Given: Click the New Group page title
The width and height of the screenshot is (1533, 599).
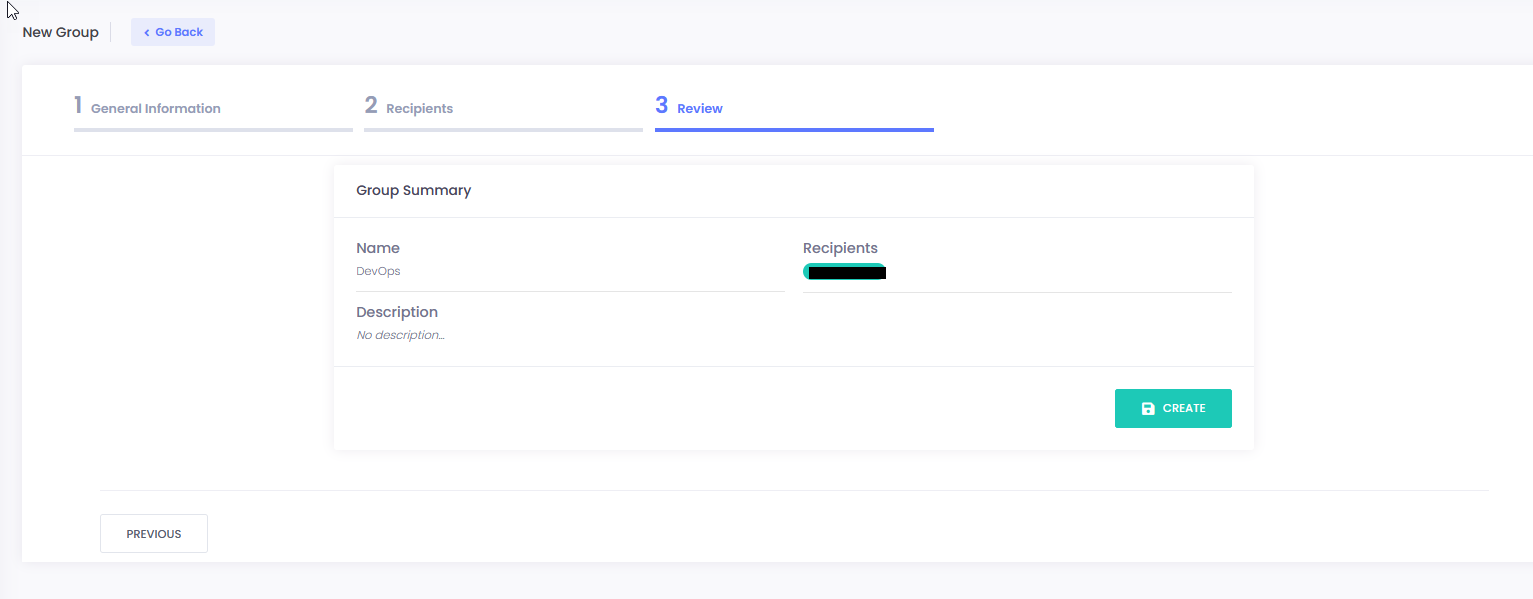Looking at the screenshot, I should point(60,32).
